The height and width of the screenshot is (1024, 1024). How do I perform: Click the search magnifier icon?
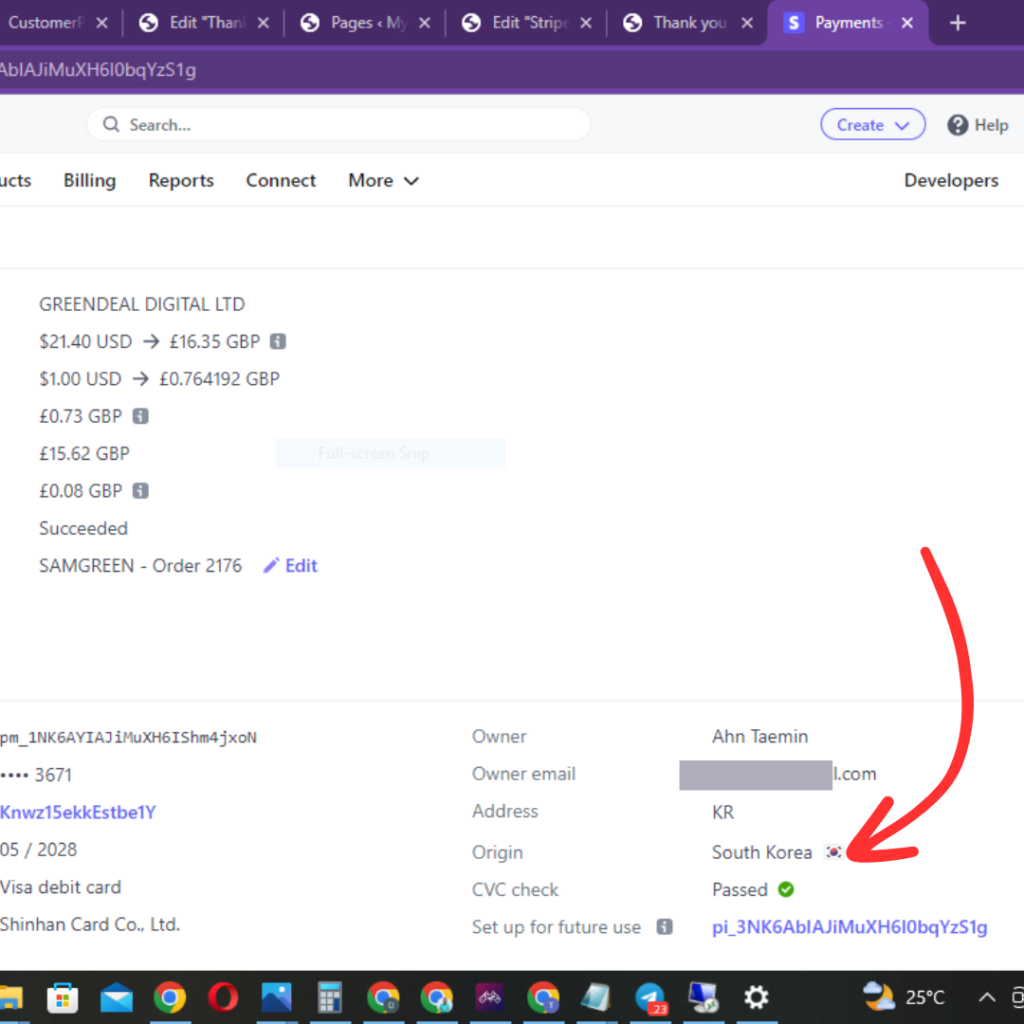(x=111, y=124)
